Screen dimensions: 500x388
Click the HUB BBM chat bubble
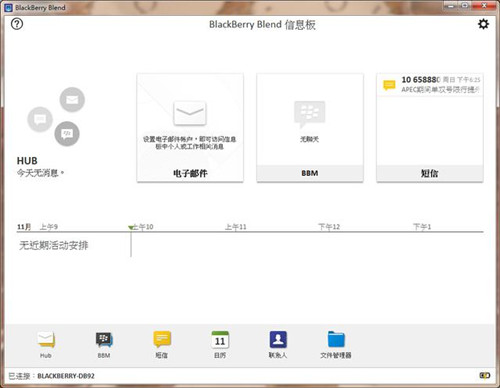67,134
